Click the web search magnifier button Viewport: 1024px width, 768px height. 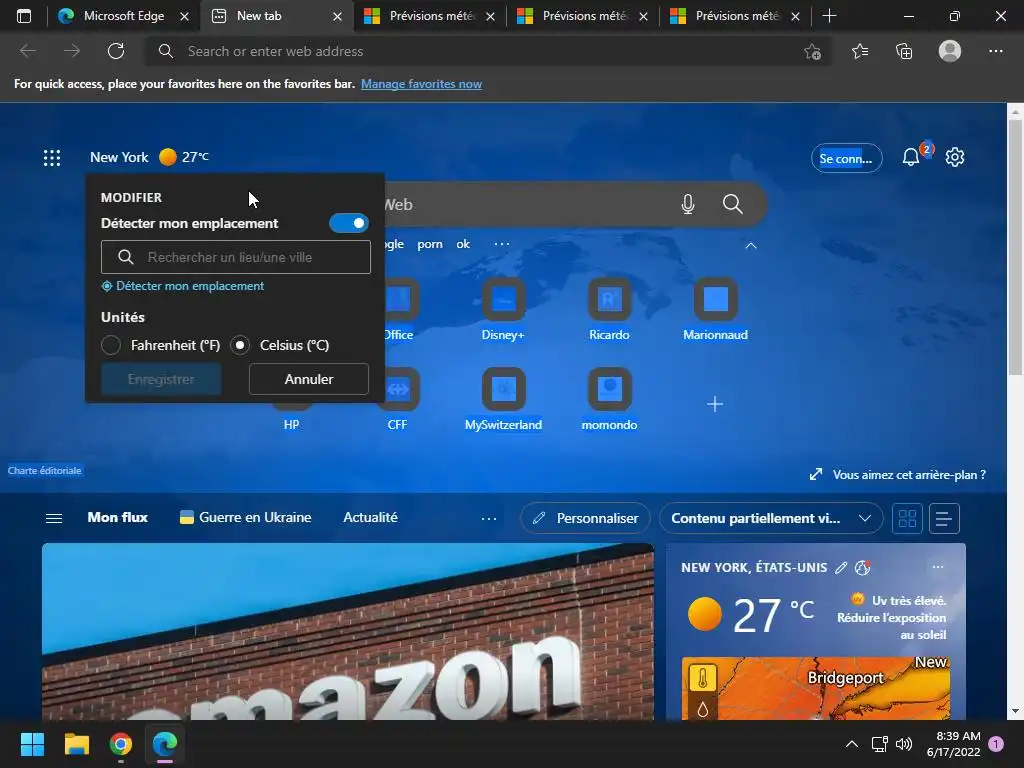tap(733, 204)
